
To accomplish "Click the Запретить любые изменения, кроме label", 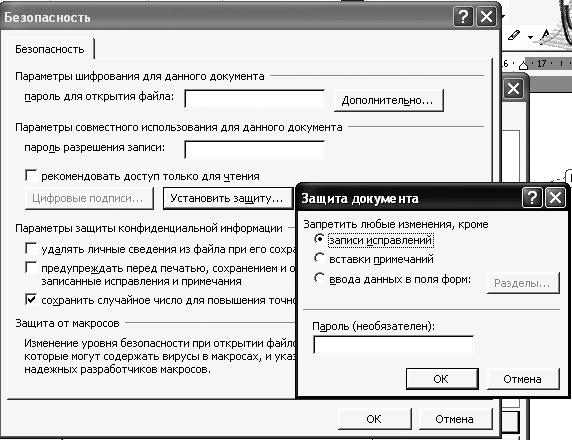I will click(x=396, y=224).
